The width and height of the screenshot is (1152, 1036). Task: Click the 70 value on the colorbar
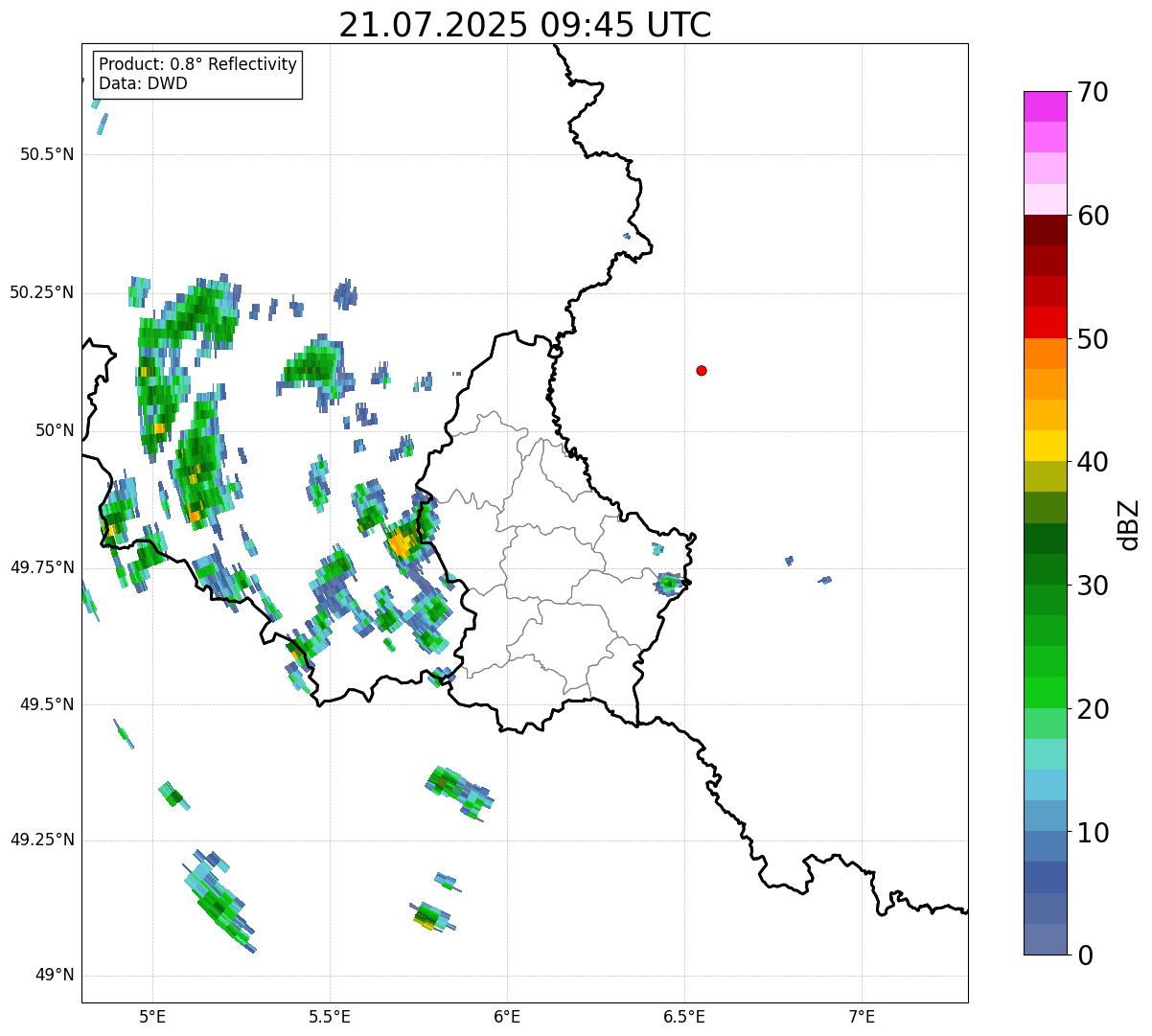(x=1093, y=92)
